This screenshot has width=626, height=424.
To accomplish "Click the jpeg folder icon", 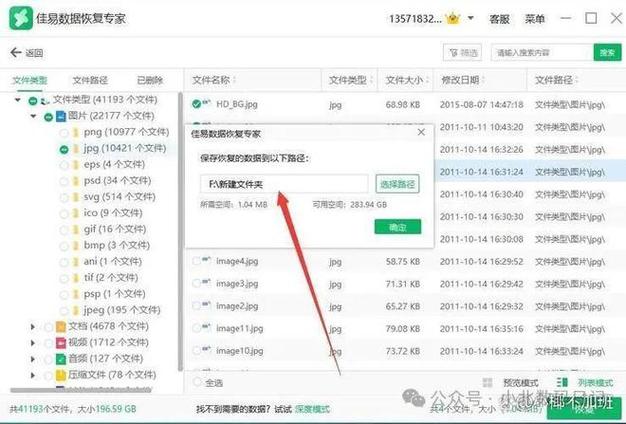I will coord(75,310).
